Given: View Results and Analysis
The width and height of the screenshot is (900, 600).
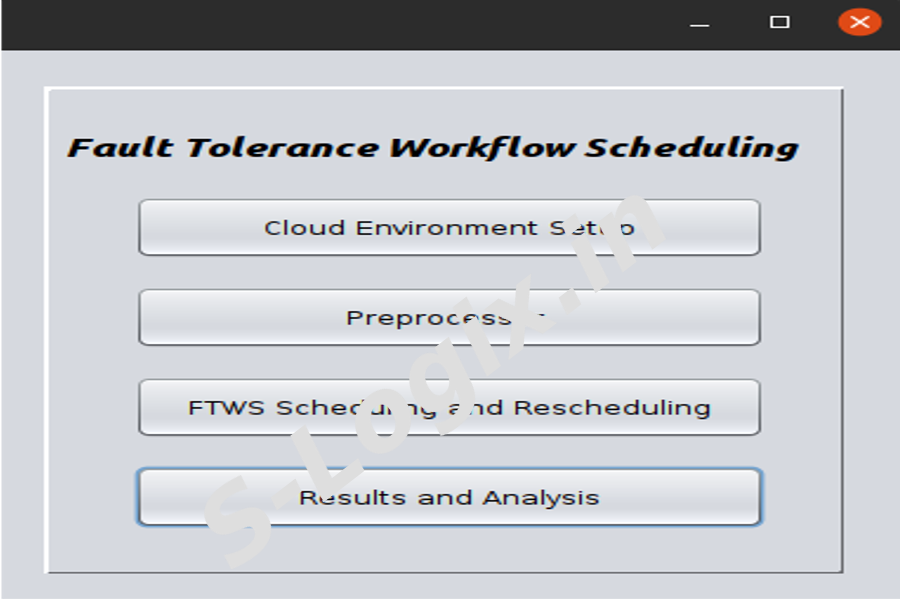Looking at the screenshot, I should click(449, 497).
